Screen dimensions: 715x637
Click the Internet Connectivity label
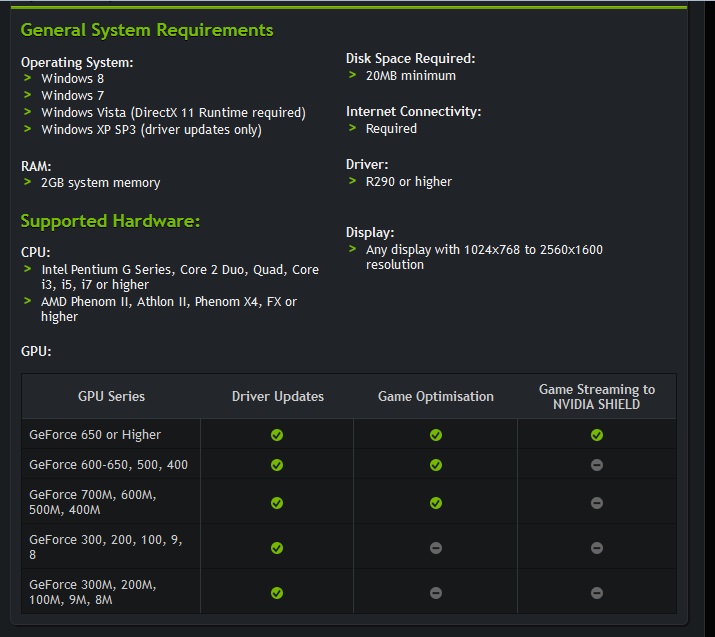(x=414, y=112)
